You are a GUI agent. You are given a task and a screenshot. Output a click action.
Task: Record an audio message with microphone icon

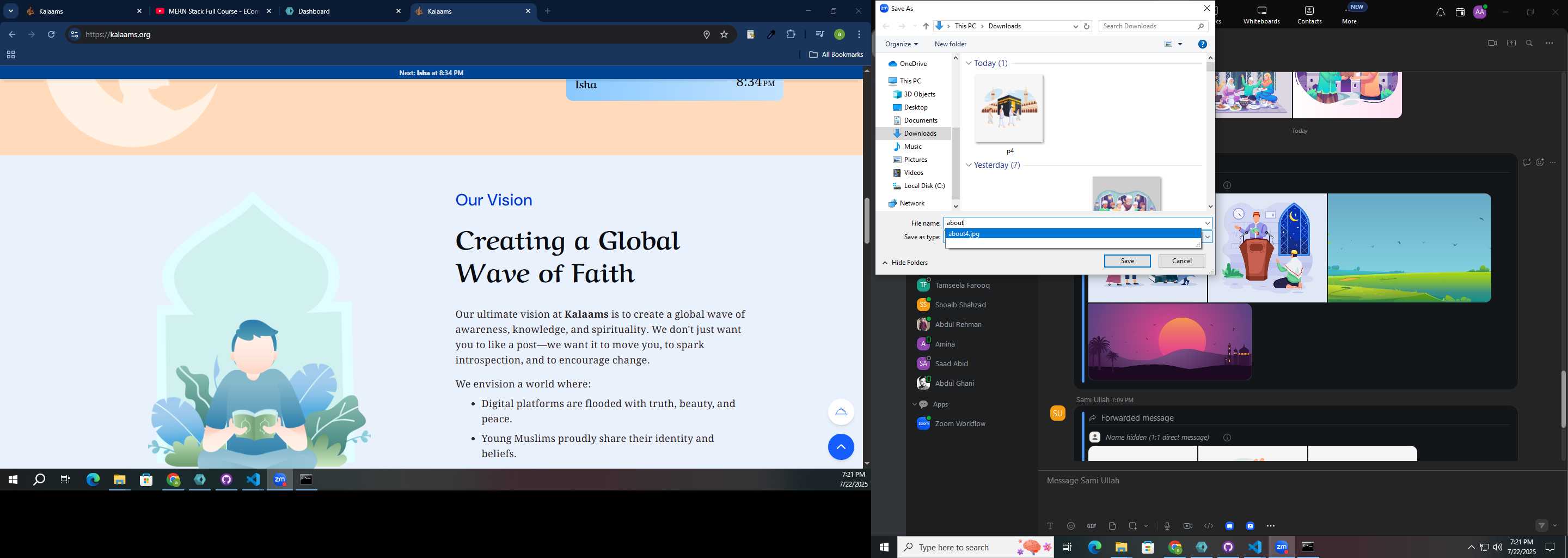pyautogui.click(x=1167, y=526)
